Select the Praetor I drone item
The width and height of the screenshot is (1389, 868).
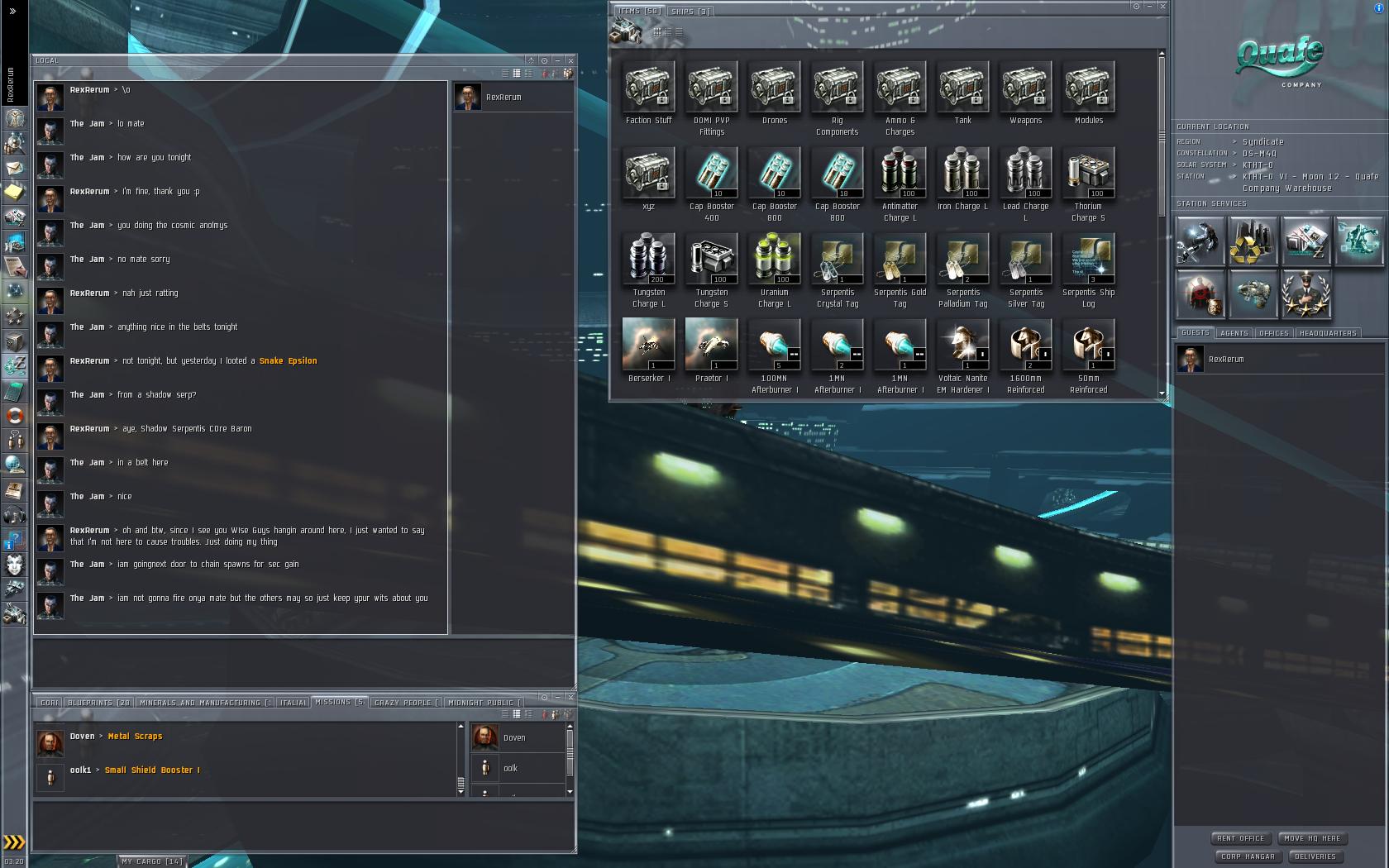(x=711, y=351)
